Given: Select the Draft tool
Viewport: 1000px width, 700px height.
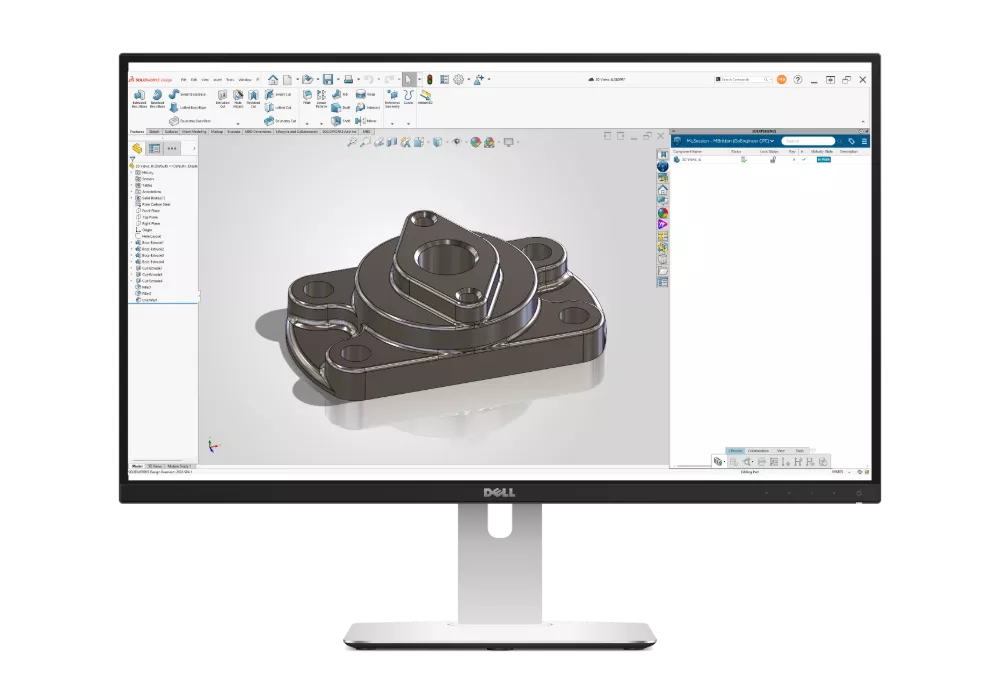Looking at the screenshot, I should [341, 108].
